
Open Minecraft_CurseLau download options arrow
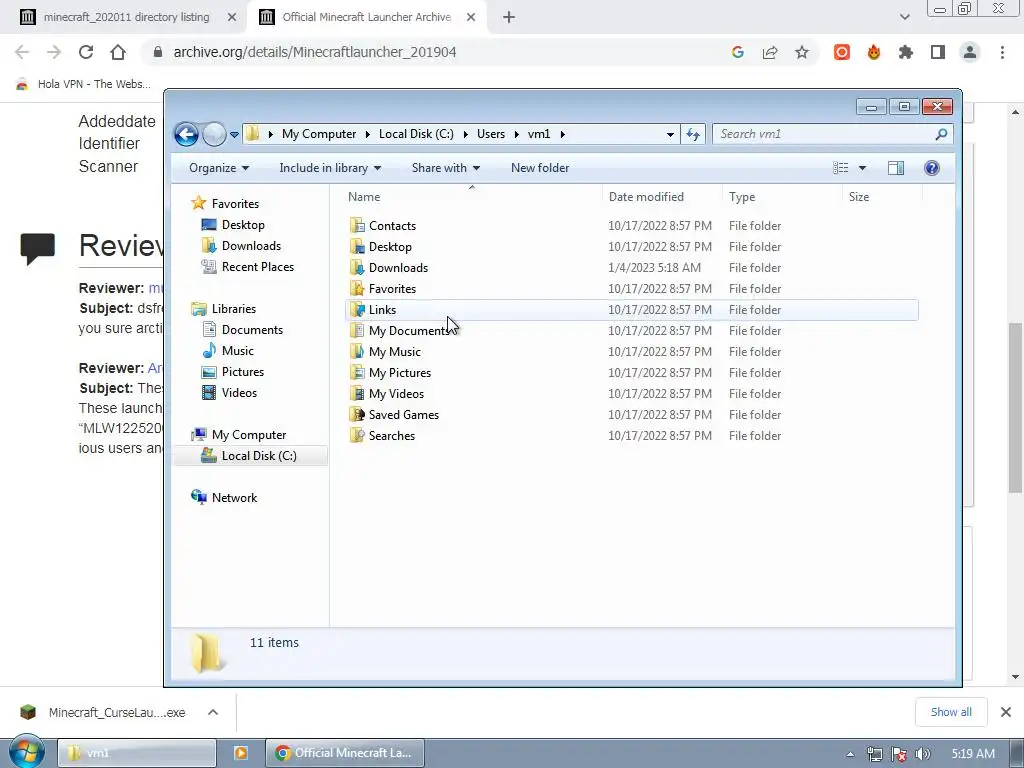tap(213, 712)
